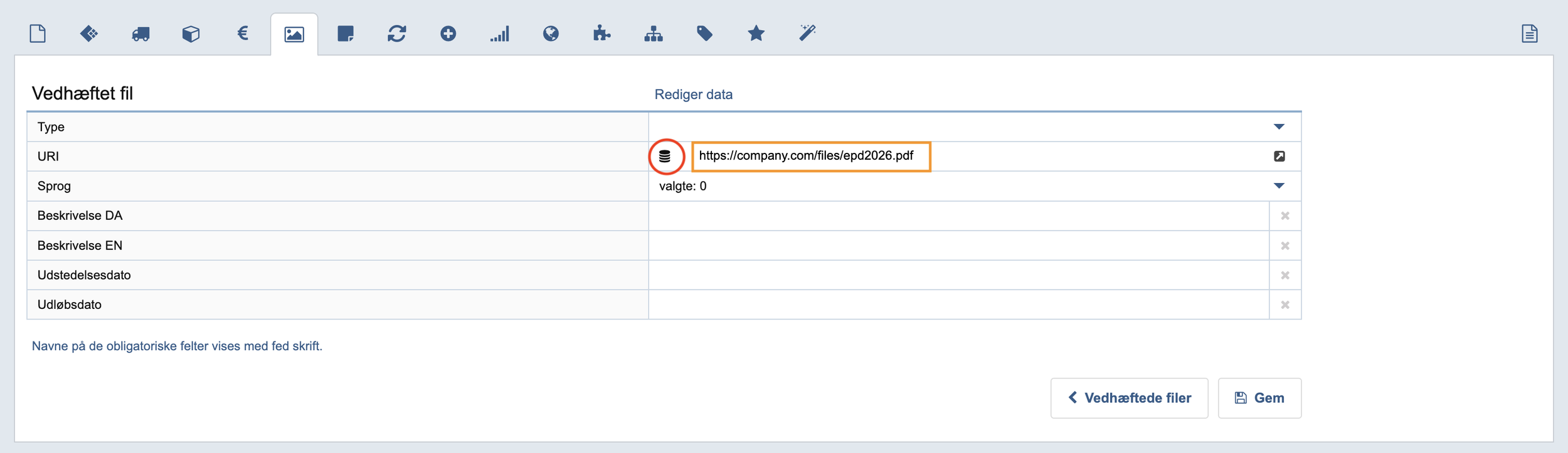
Task: Click the Sprog row label
Action: coord(54,186)
